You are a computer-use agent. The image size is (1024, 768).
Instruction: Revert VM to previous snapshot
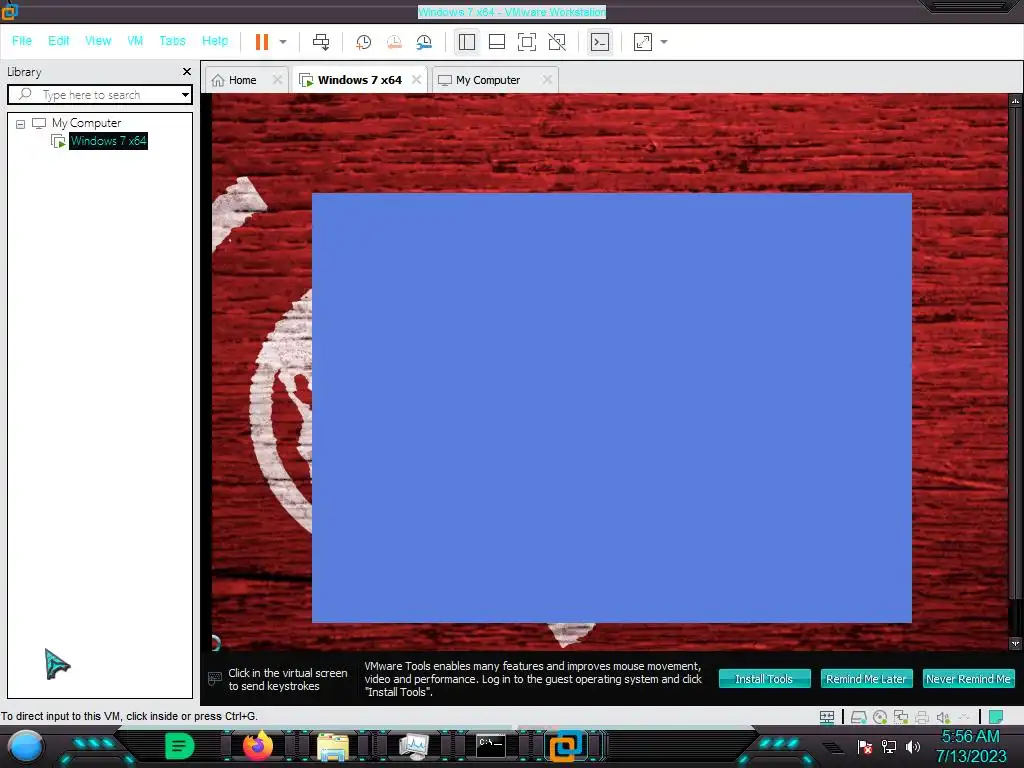(394, 42)
